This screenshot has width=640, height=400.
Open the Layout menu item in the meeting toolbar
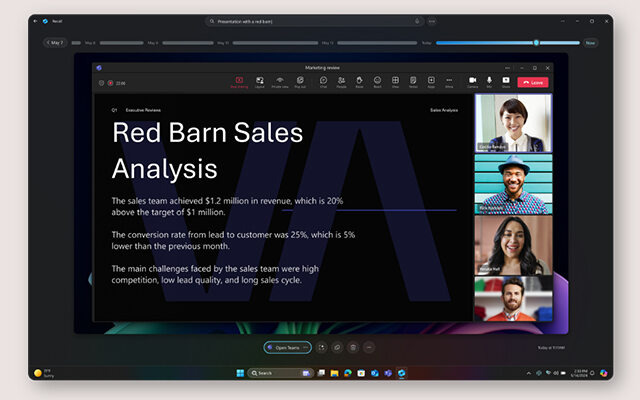coord(260,81)
